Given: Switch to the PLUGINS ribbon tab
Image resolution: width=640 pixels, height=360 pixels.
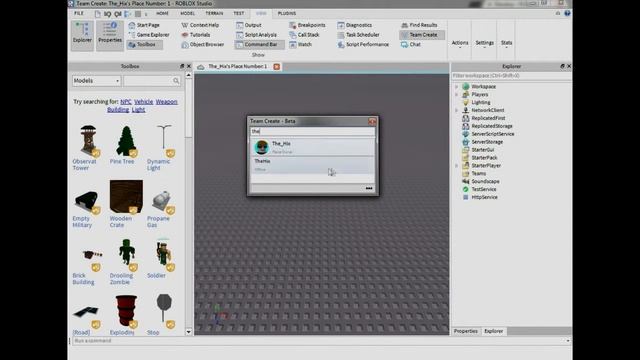Looking at the screenshot, I should coord(287,13).
